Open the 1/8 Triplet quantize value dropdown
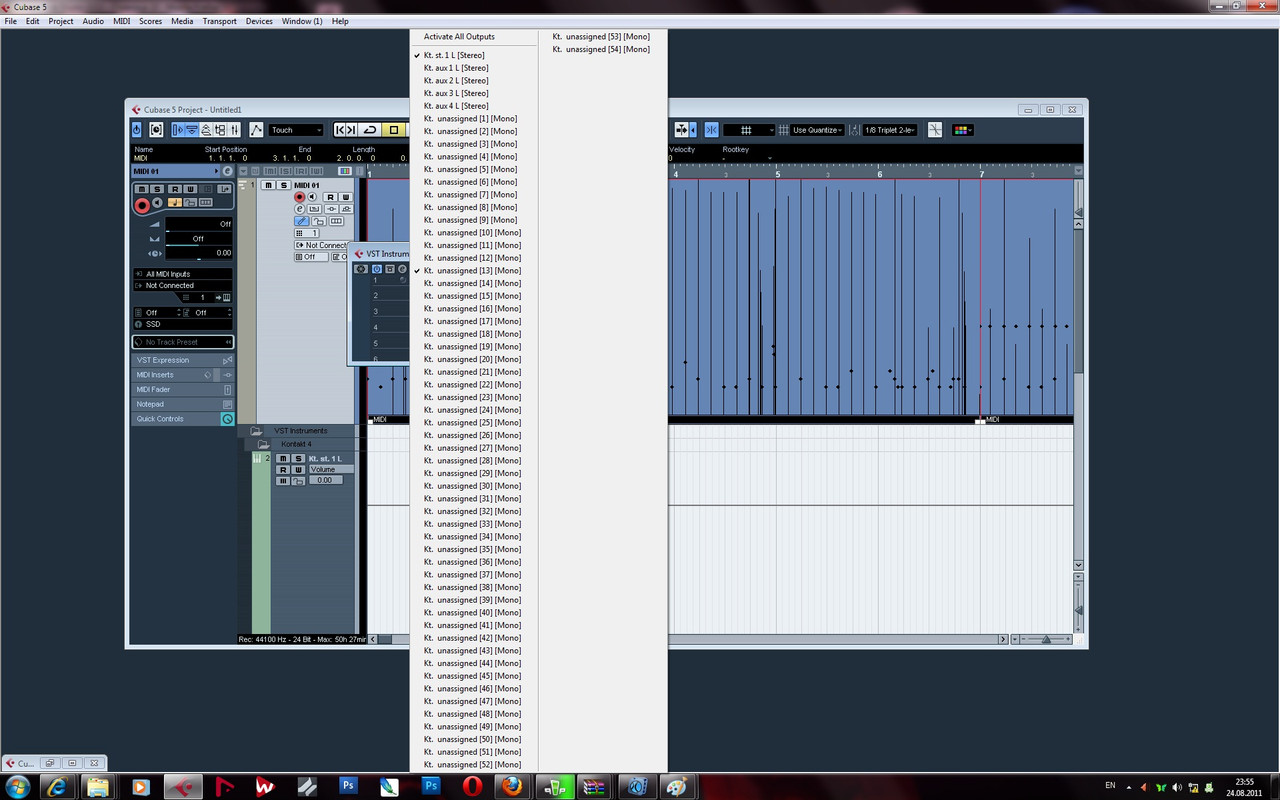 (x=890, y=130)
